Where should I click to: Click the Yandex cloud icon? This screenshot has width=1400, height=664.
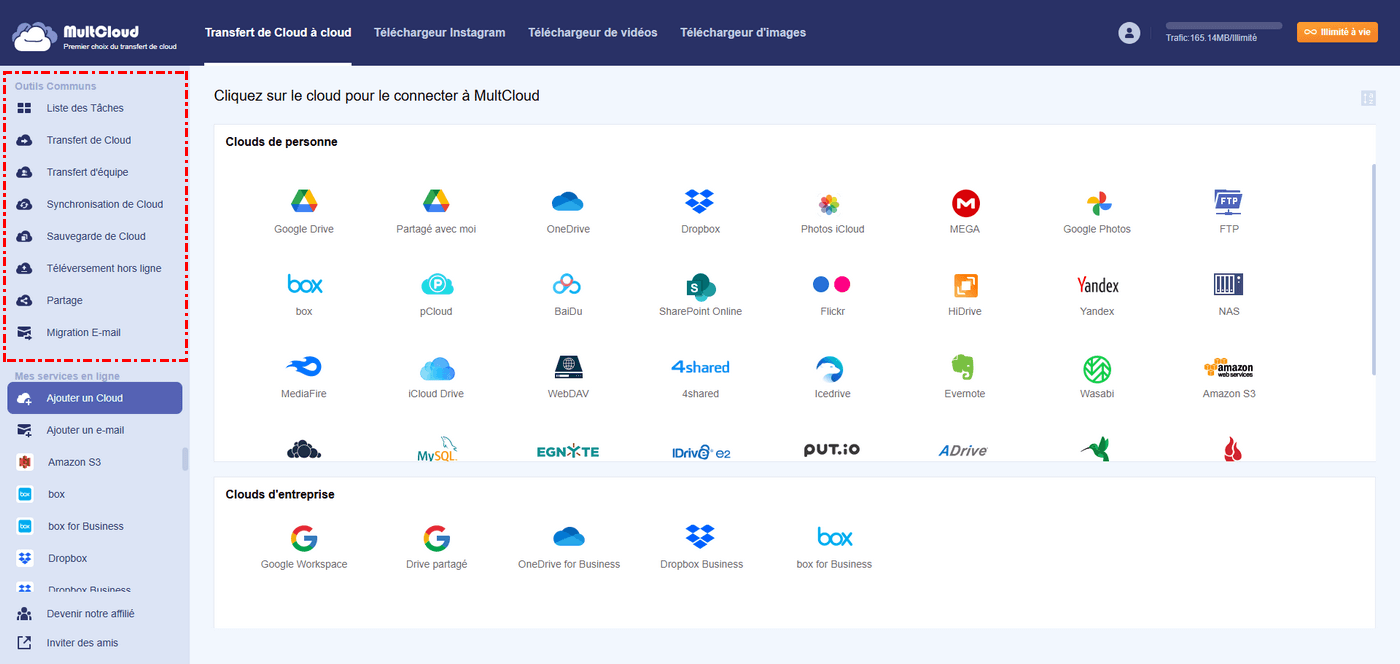point(1097,285)
